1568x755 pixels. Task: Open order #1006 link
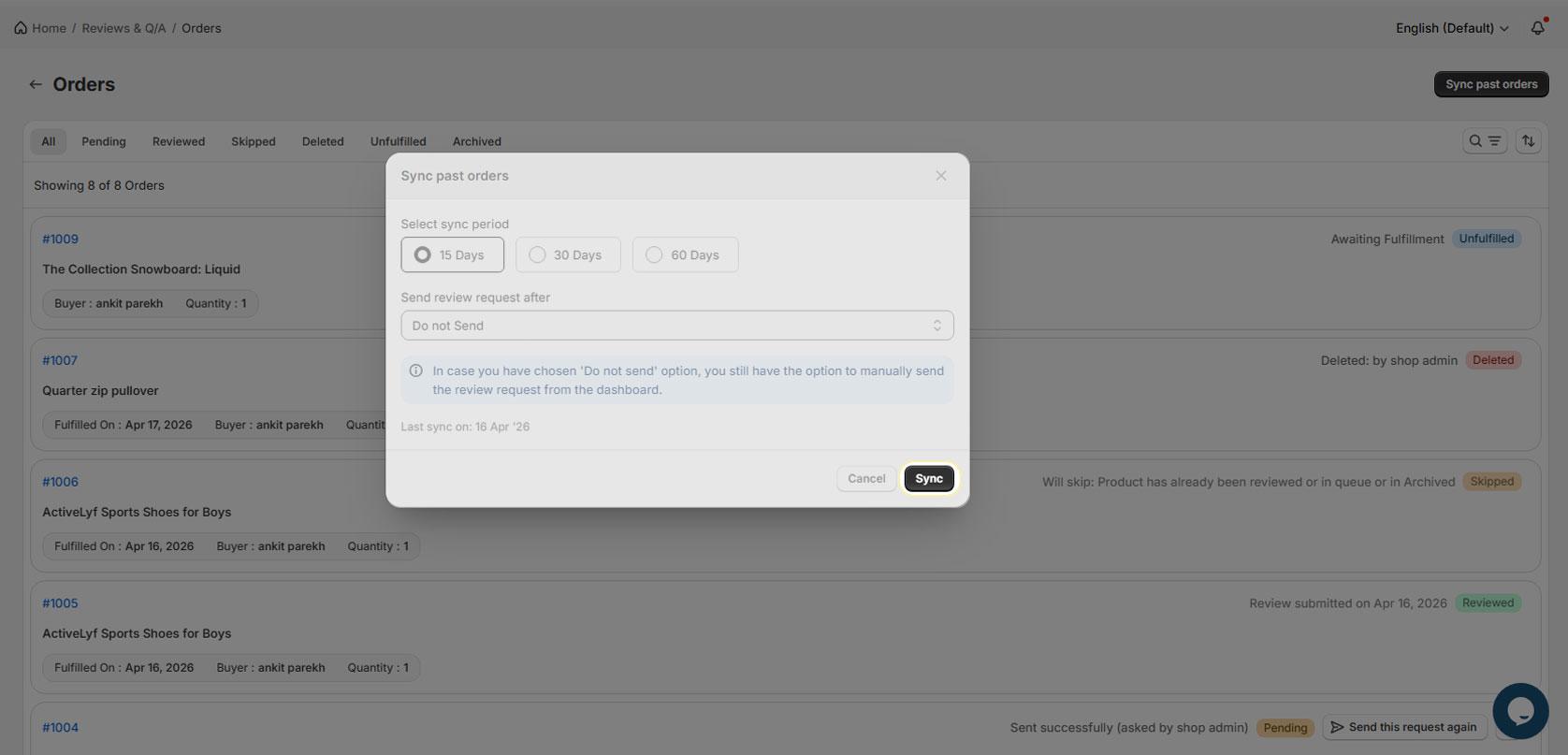[x=60, y=482]
